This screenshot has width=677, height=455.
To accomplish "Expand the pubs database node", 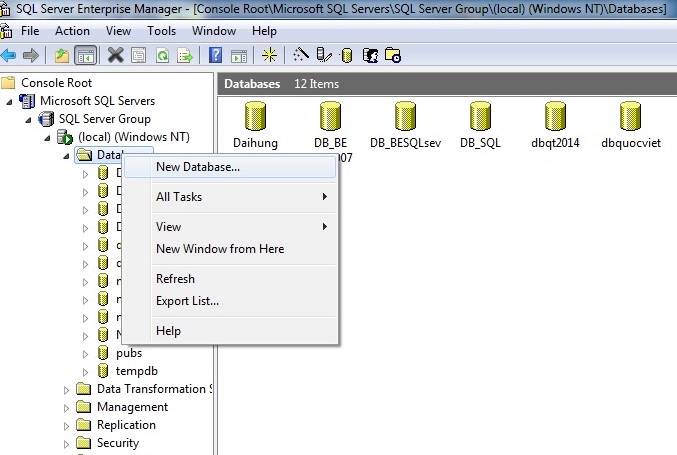I will 85,354.
